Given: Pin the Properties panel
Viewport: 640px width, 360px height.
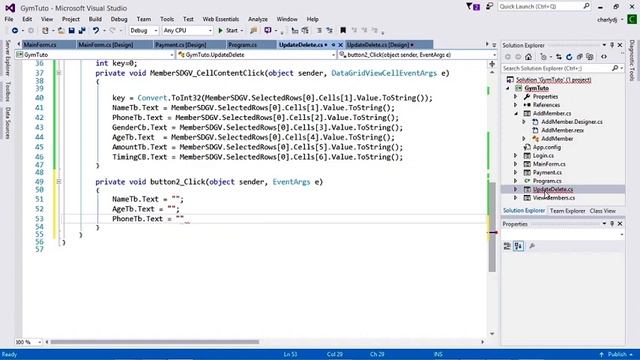Looking at the screenshot, I should pos(612,224).
